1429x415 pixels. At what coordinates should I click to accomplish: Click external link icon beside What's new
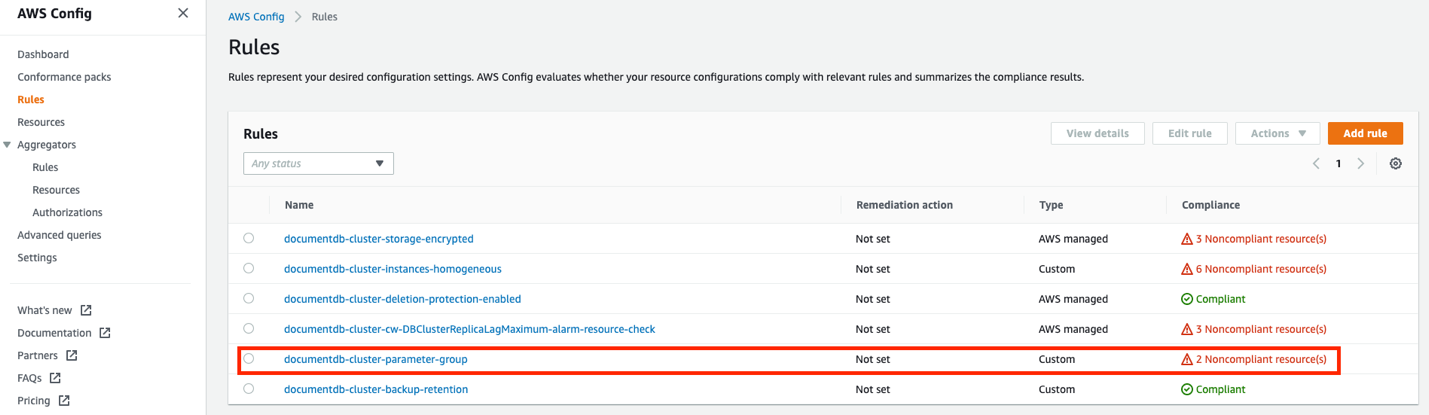tap(86, 310)
